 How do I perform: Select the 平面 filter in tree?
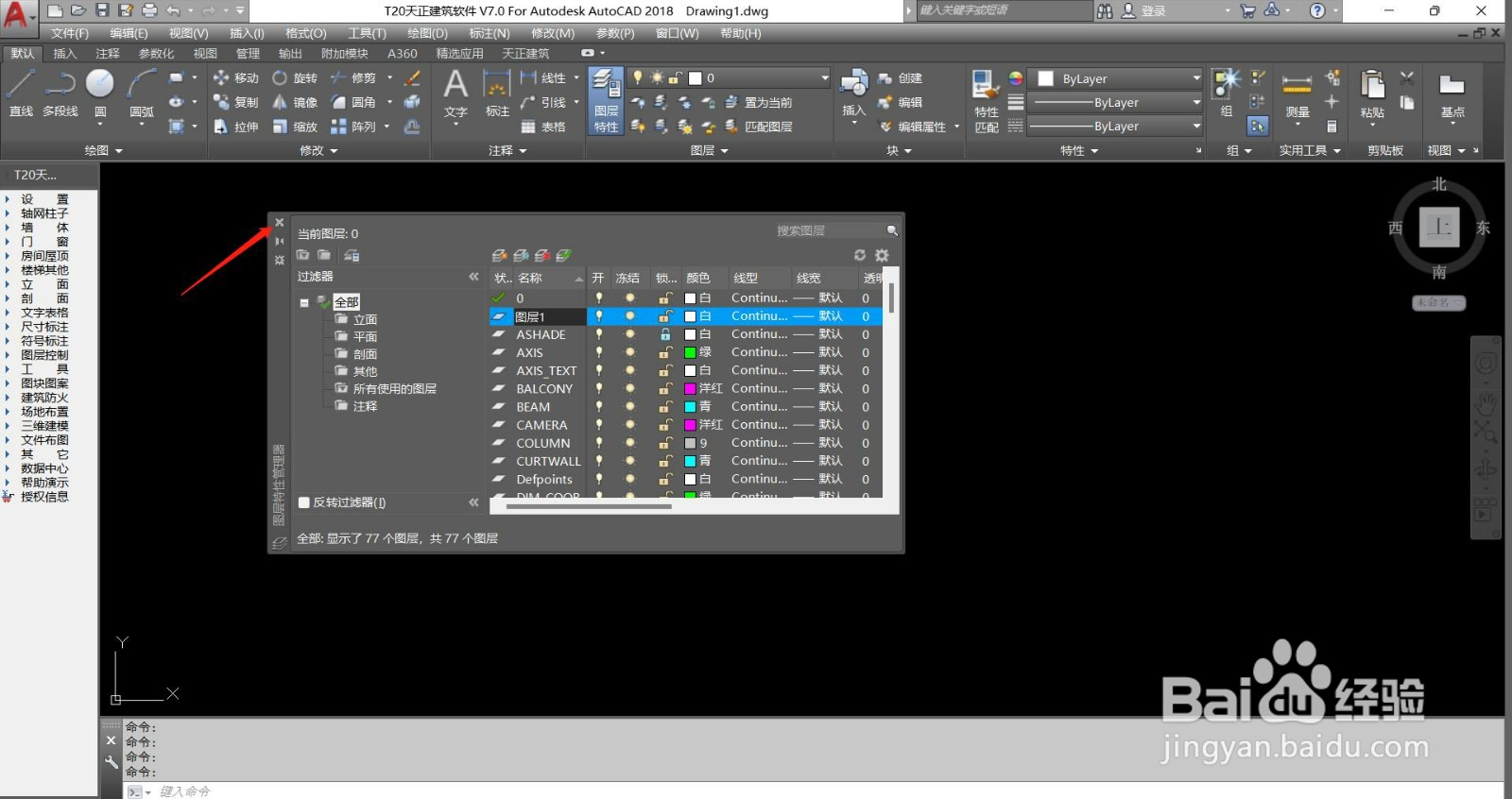[x=365, y=337]
